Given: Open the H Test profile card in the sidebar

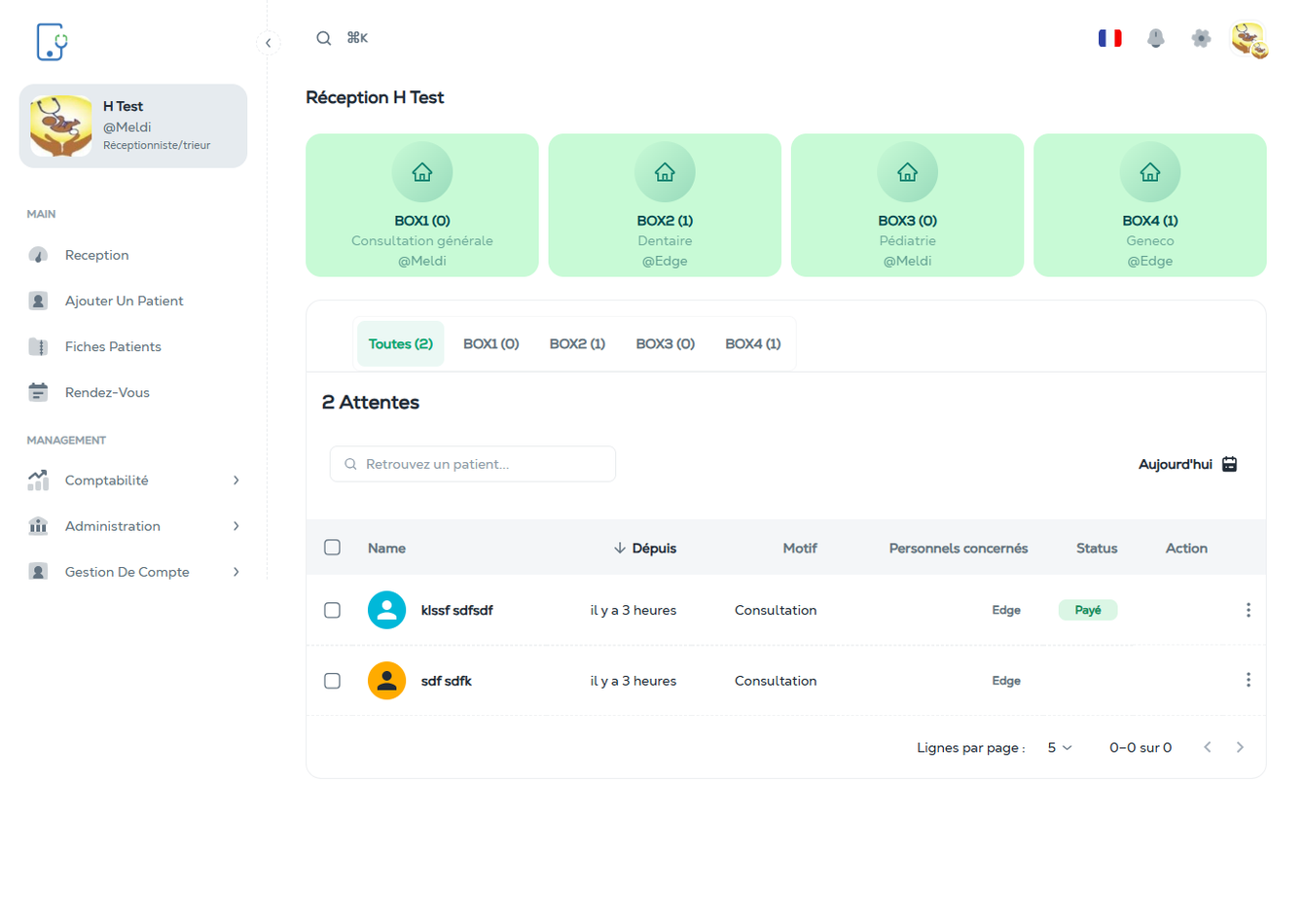Looking at the screenshot, I should pos(133,125).
